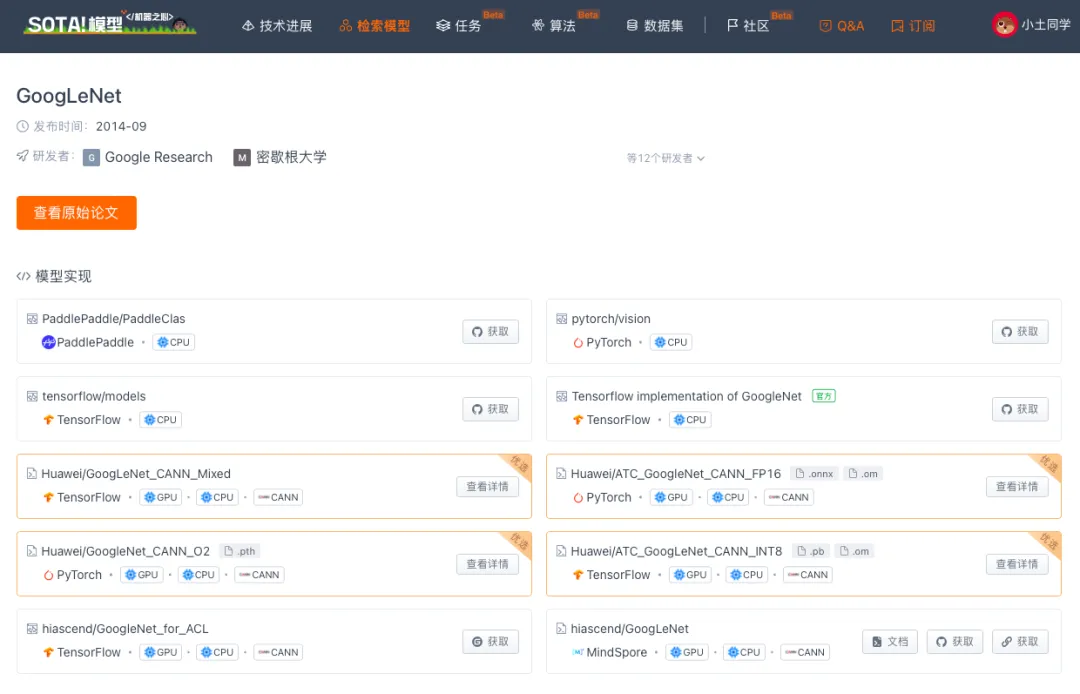1080x694 pixels.
Task: Click the .pb file tag
Action: point(811,551)
